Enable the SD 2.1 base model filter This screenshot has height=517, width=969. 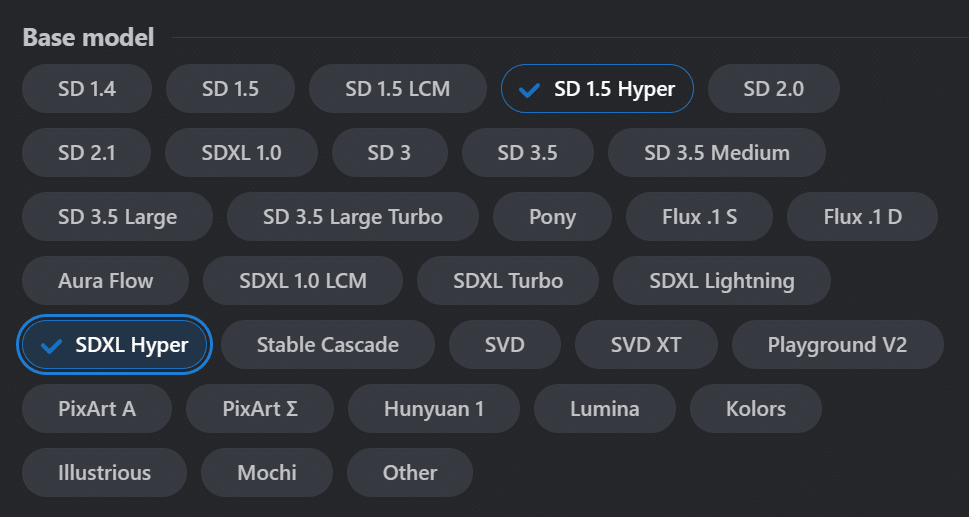click(x=87, y=153)
